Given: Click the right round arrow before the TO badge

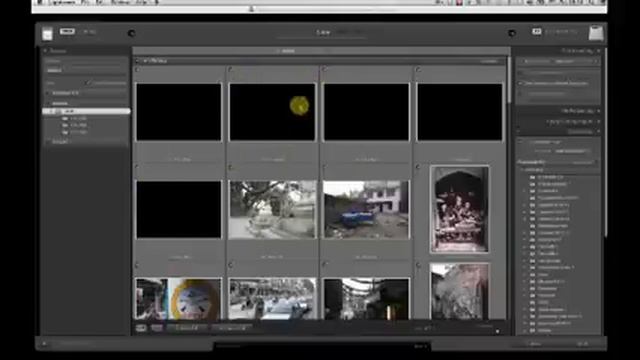Looking at the screenshot, I should click(512, 33).
